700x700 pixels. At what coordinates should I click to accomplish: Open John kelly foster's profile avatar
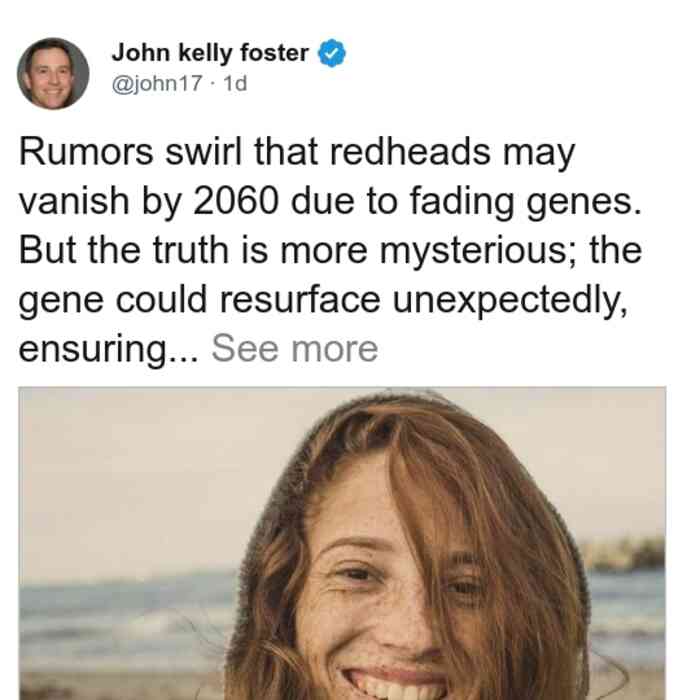click(53, 73)
